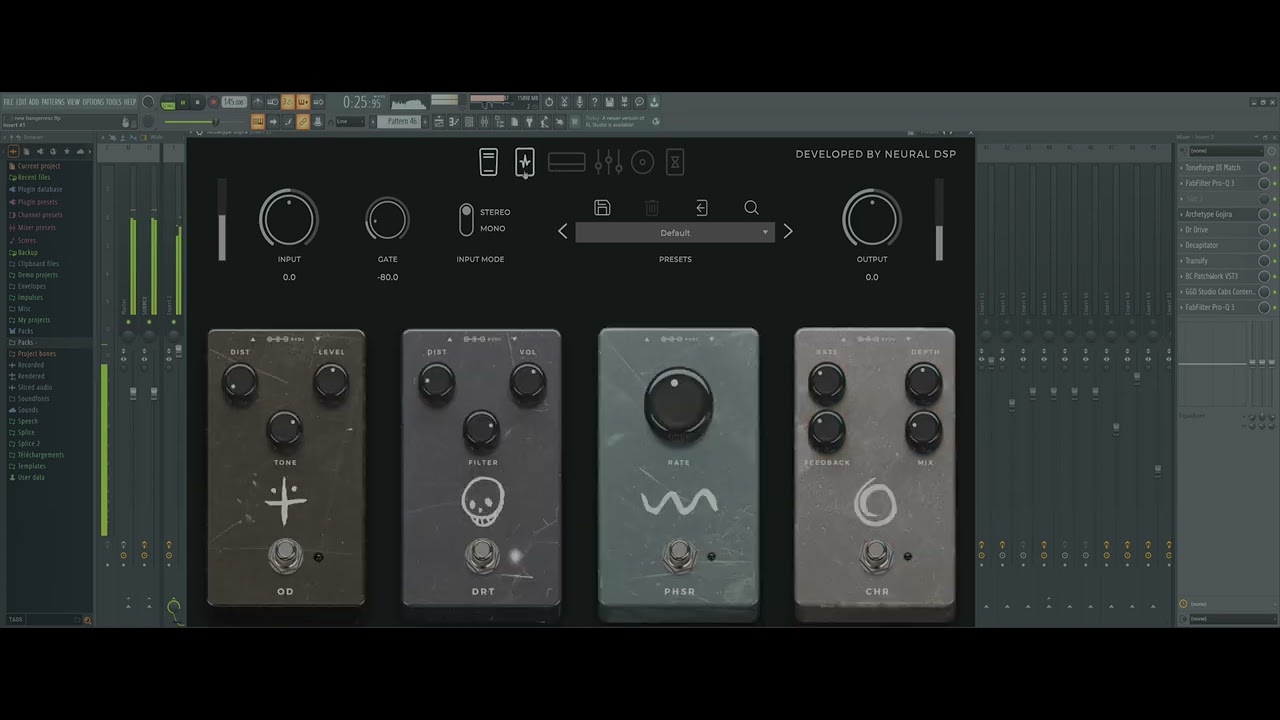Click the FL Studio record button
This screenshot has height=720, width=1280.
click(x=213, y=102)
